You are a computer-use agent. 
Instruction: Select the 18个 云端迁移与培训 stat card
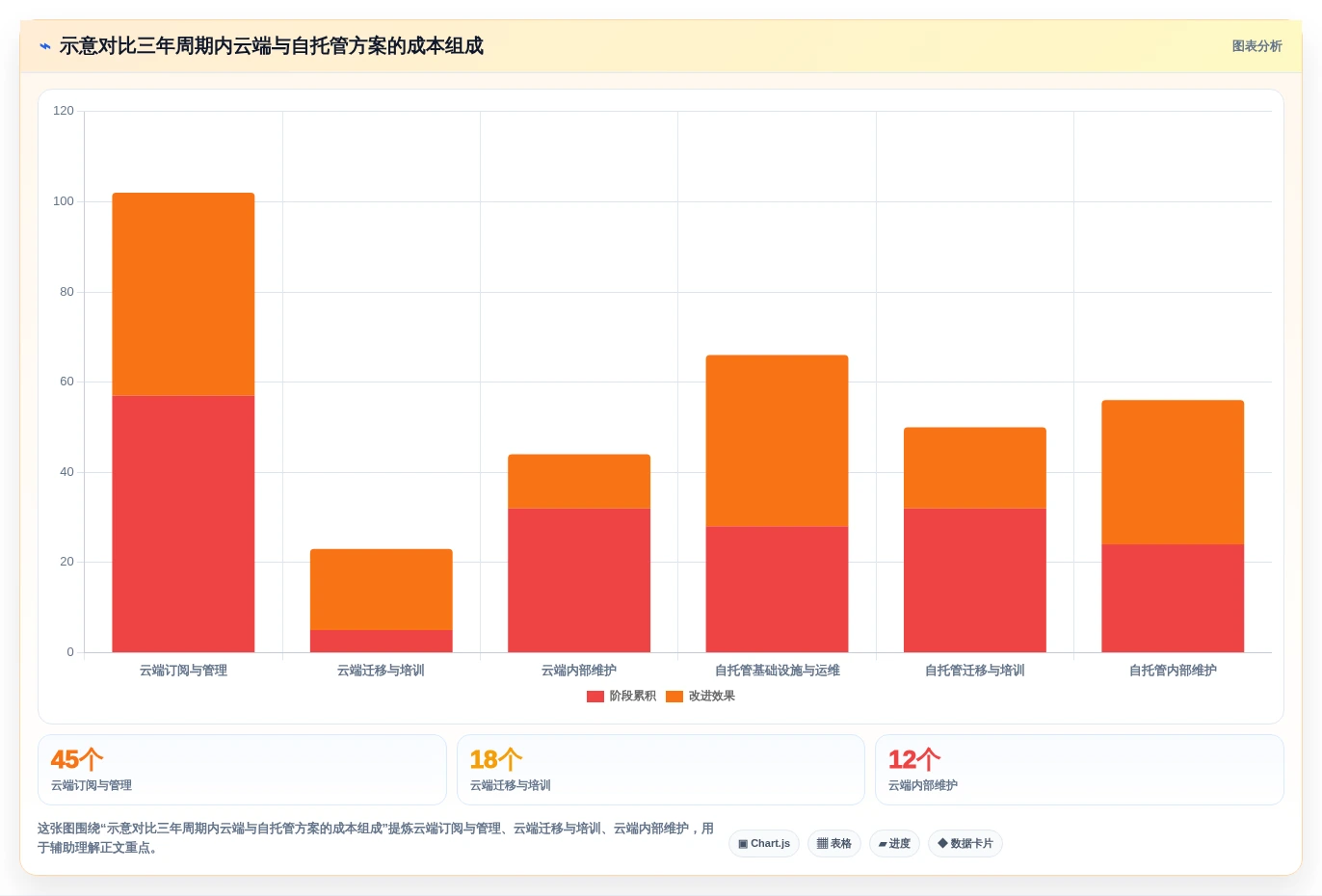point(661,770)
